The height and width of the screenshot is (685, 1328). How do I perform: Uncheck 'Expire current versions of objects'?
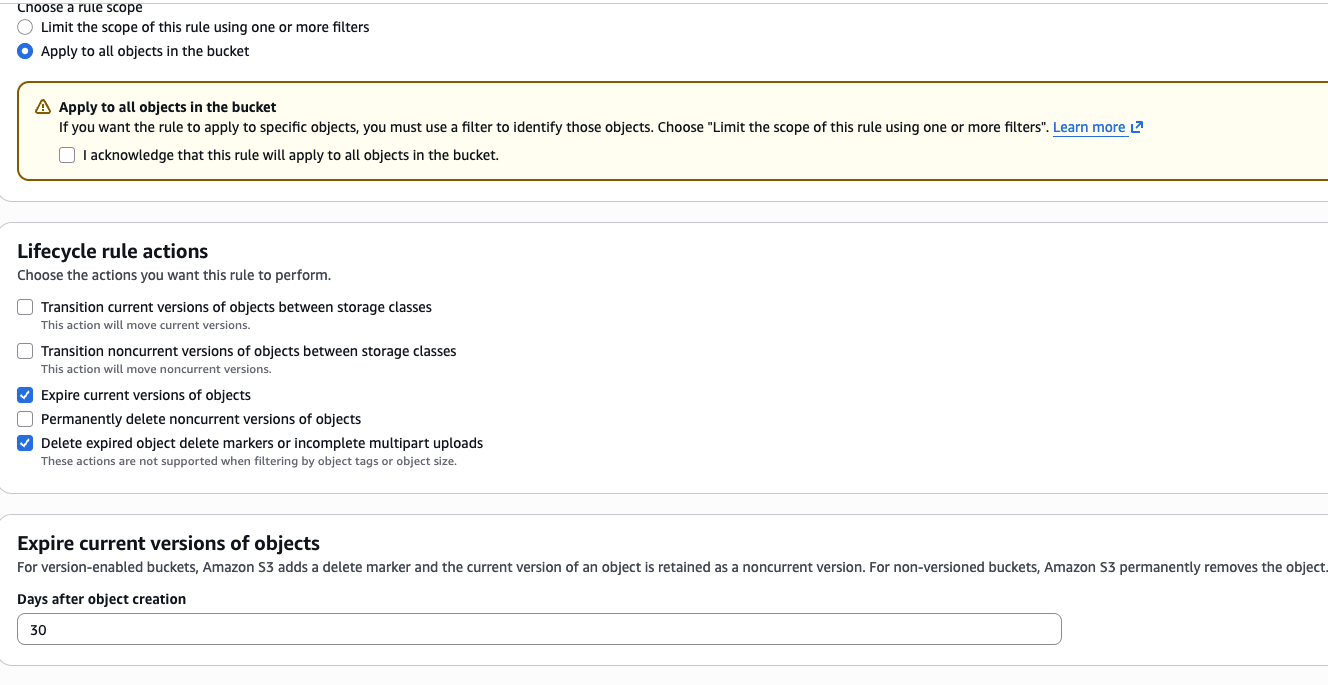click(25, 395)
